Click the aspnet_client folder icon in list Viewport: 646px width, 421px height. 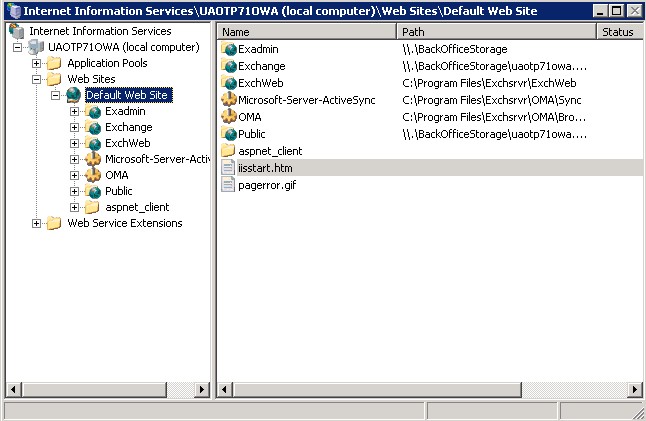[x=228, y=151]
